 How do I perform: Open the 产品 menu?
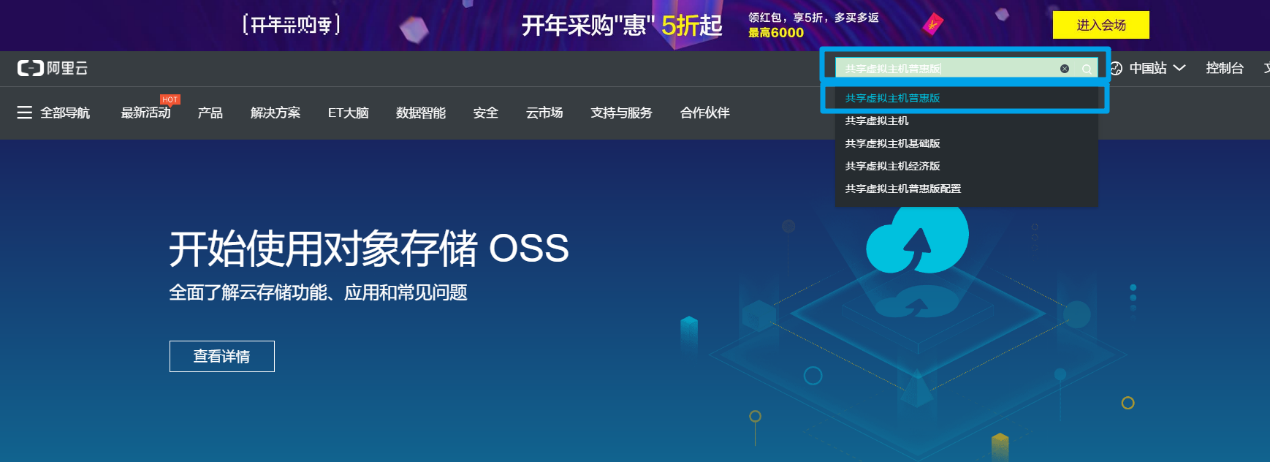click(x=210, y=113)
